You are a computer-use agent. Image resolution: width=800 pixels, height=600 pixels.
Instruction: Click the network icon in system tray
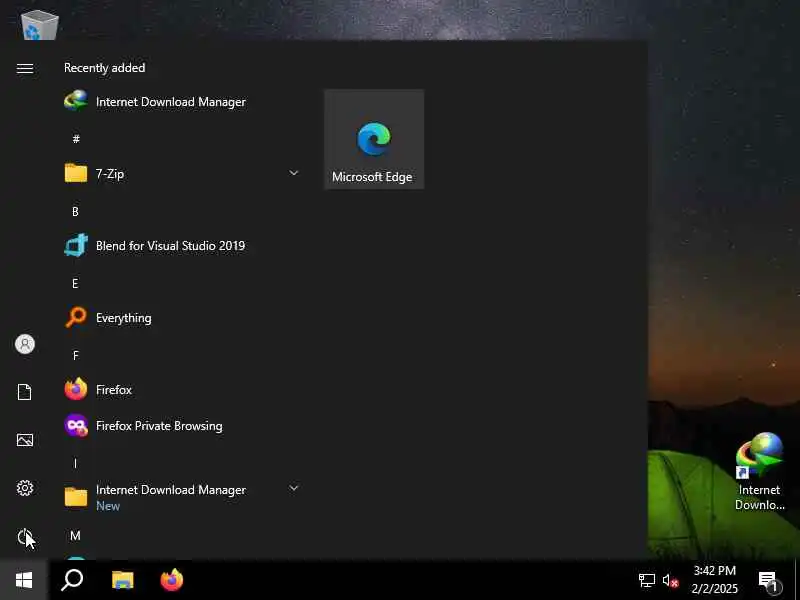click(646, 581)
